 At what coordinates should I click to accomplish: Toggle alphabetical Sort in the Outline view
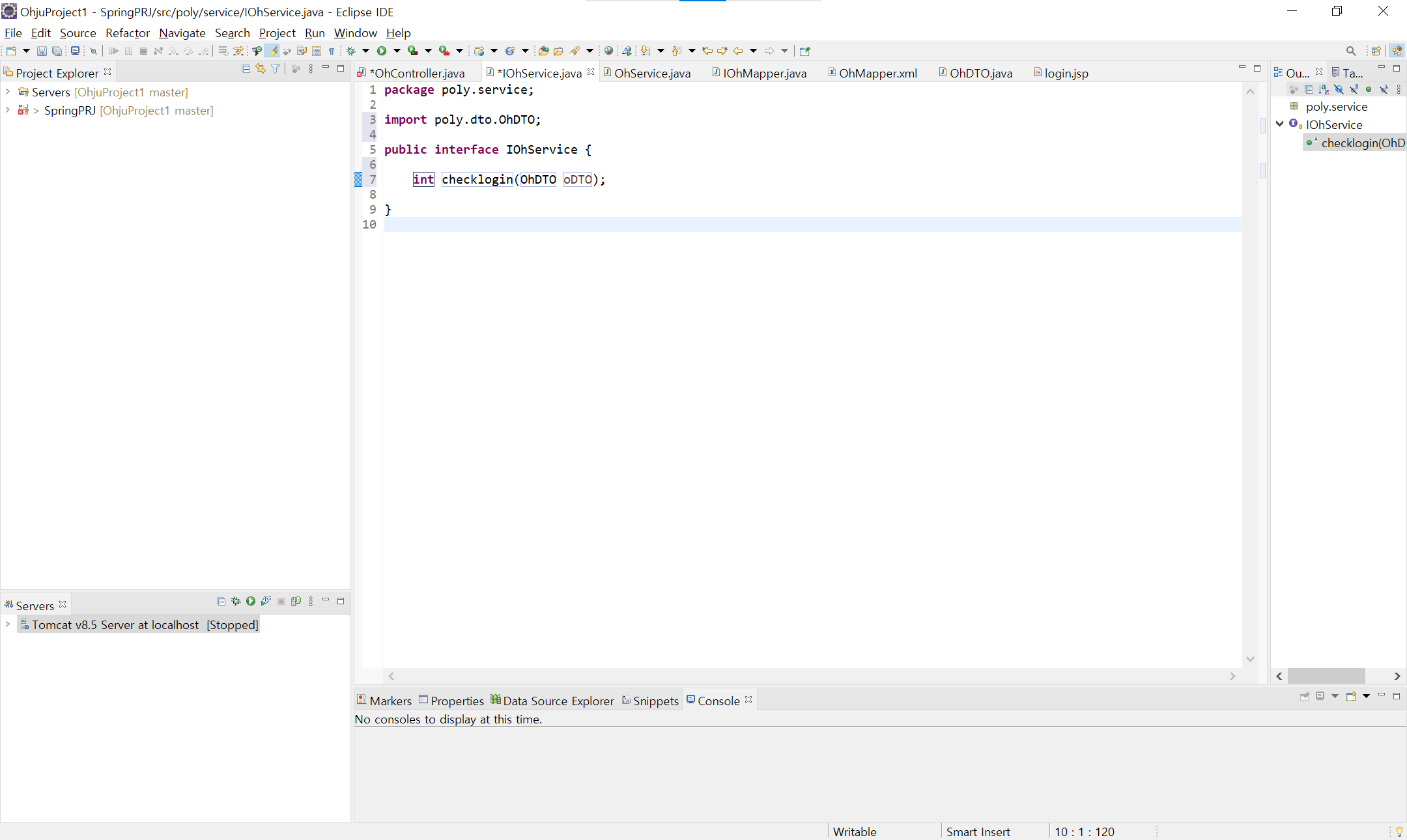point(1323,89)
